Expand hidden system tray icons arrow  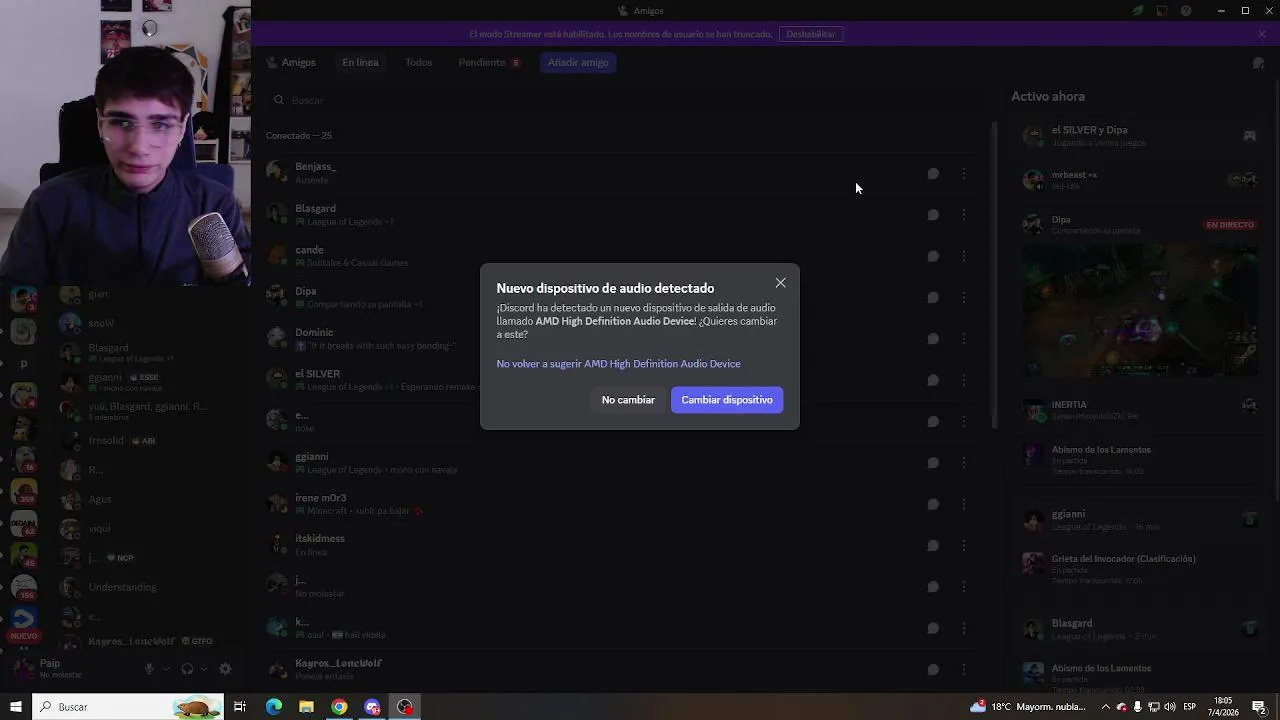point(1105,707)
